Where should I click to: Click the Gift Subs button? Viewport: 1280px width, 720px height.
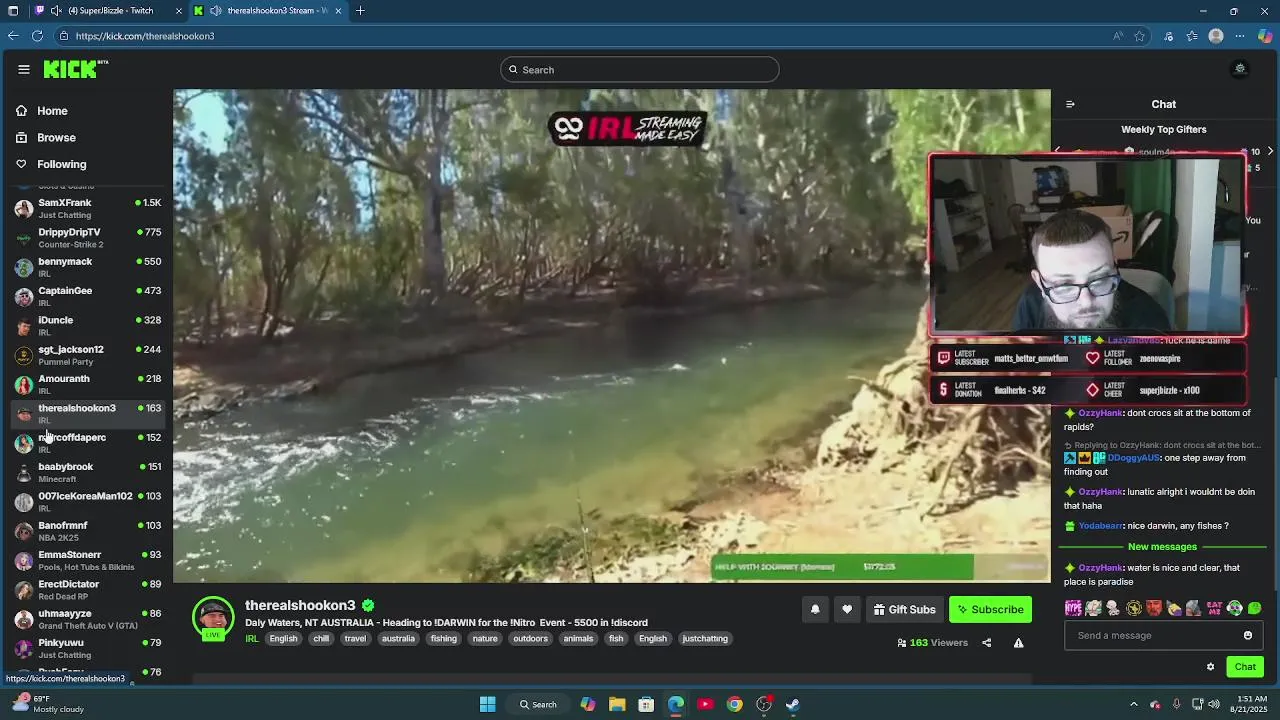904,609
